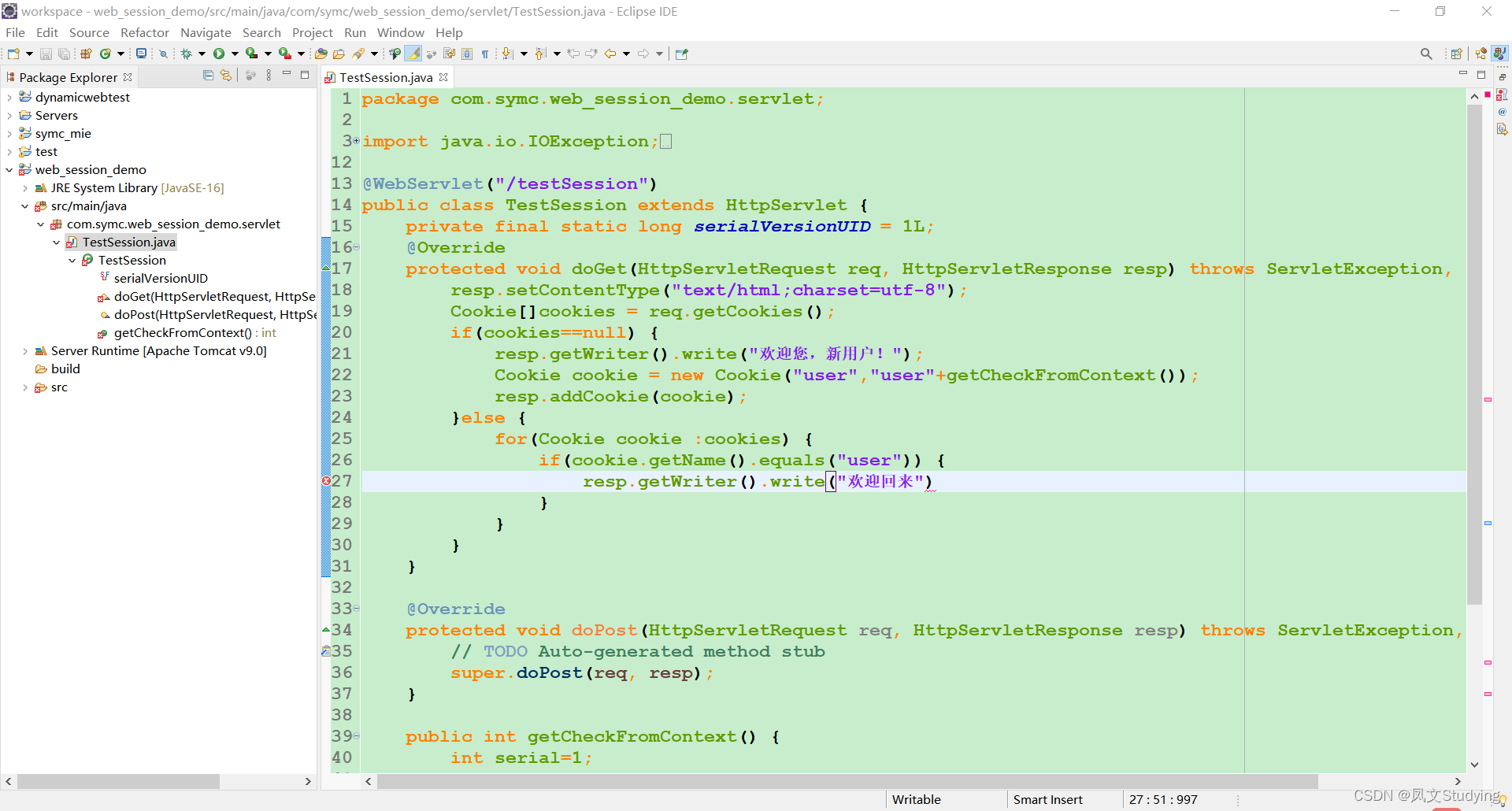Viewport: 1512px width, 811px height.
Task: Click the Declaration view icon in right trim
Action: coord(1503,129)
